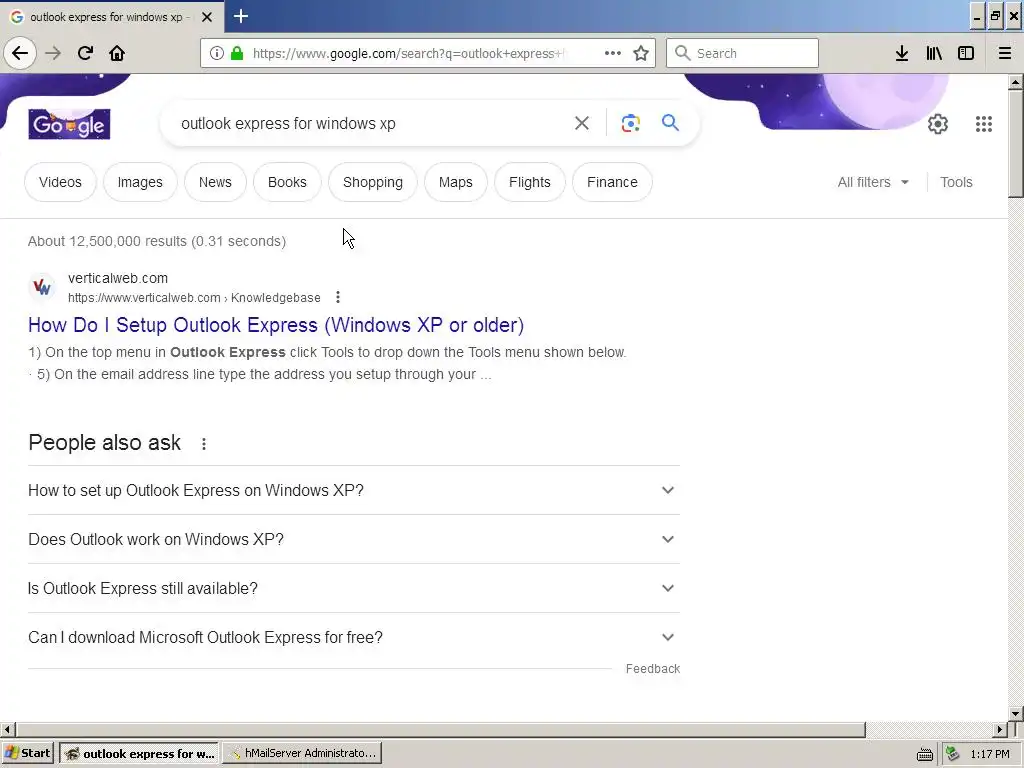This screenshot has height=768, width=1024.
Task: Switch to the News filter
Action: 215,182
